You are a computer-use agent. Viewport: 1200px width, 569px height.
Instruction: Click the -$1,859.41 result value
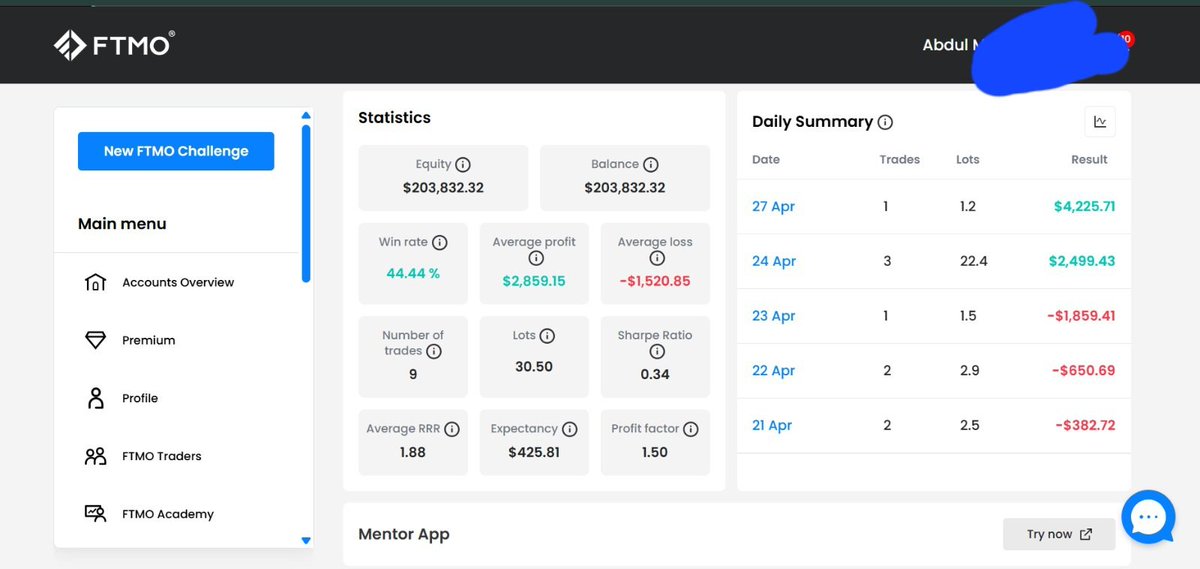1081,316
